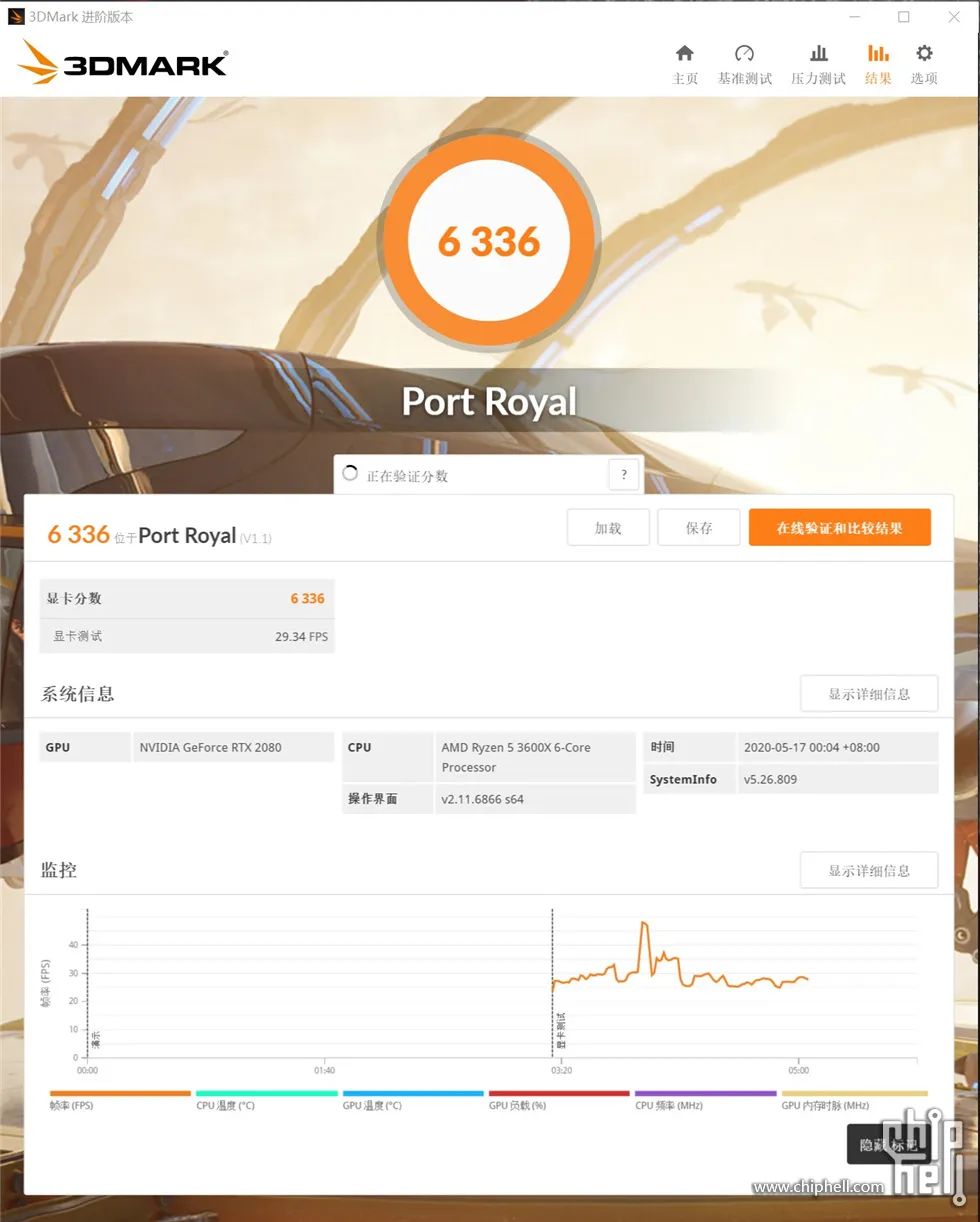This screenshot has width=980, height=1222.
Task: Click the 正在验证分数 status text
Action: click(x=407, y=476)
